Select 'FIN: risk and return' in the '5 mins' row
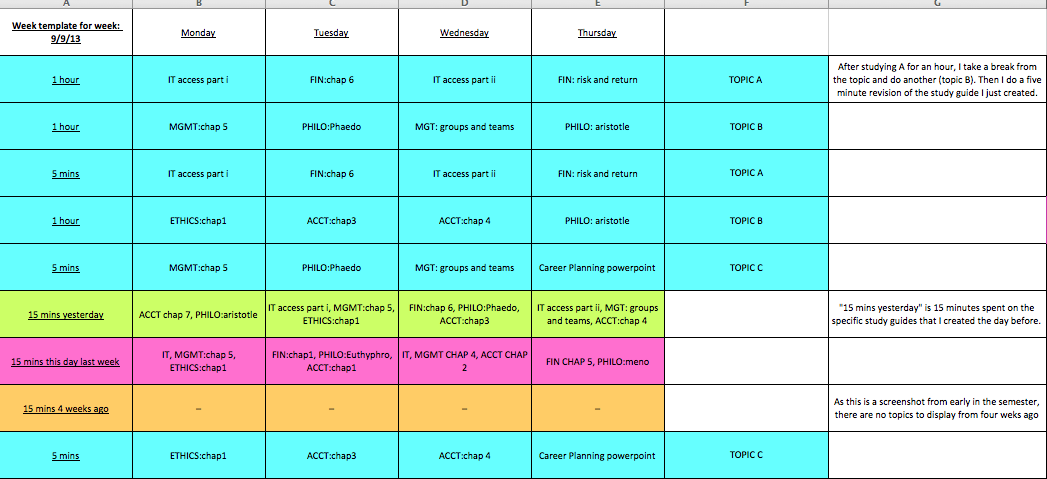The height and width of the screenshot is (479, 1047). pyautogui.click(x=597, y=173)
